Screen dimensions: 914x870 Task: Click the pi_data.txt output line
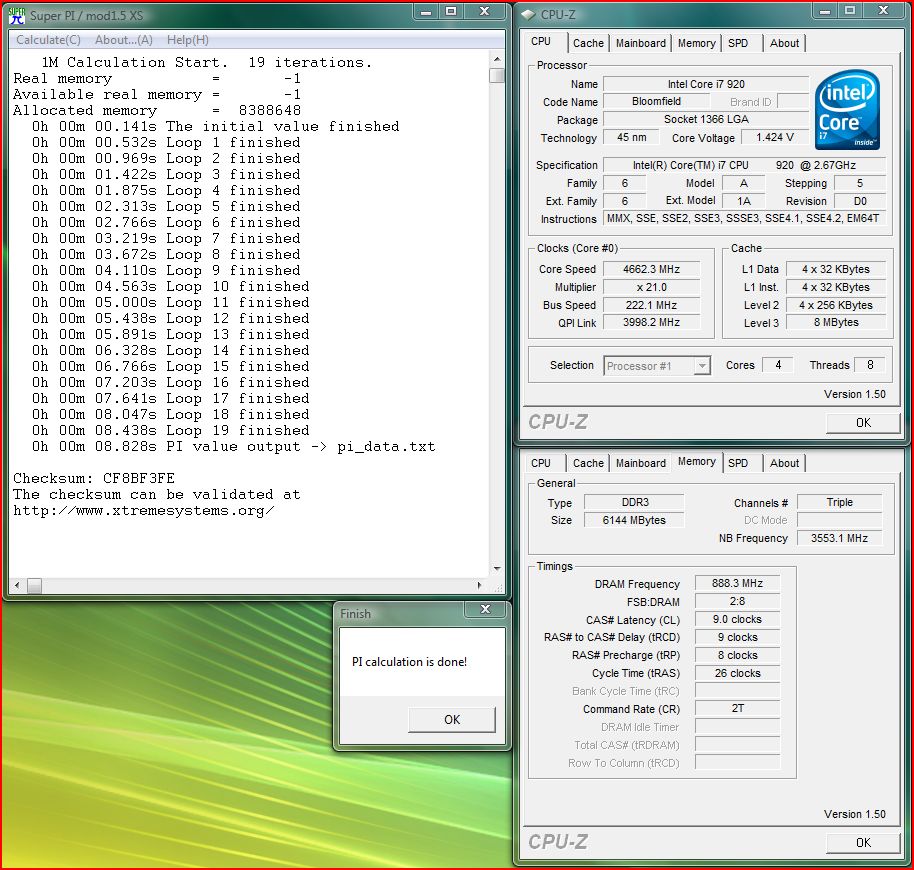(233, 446)
